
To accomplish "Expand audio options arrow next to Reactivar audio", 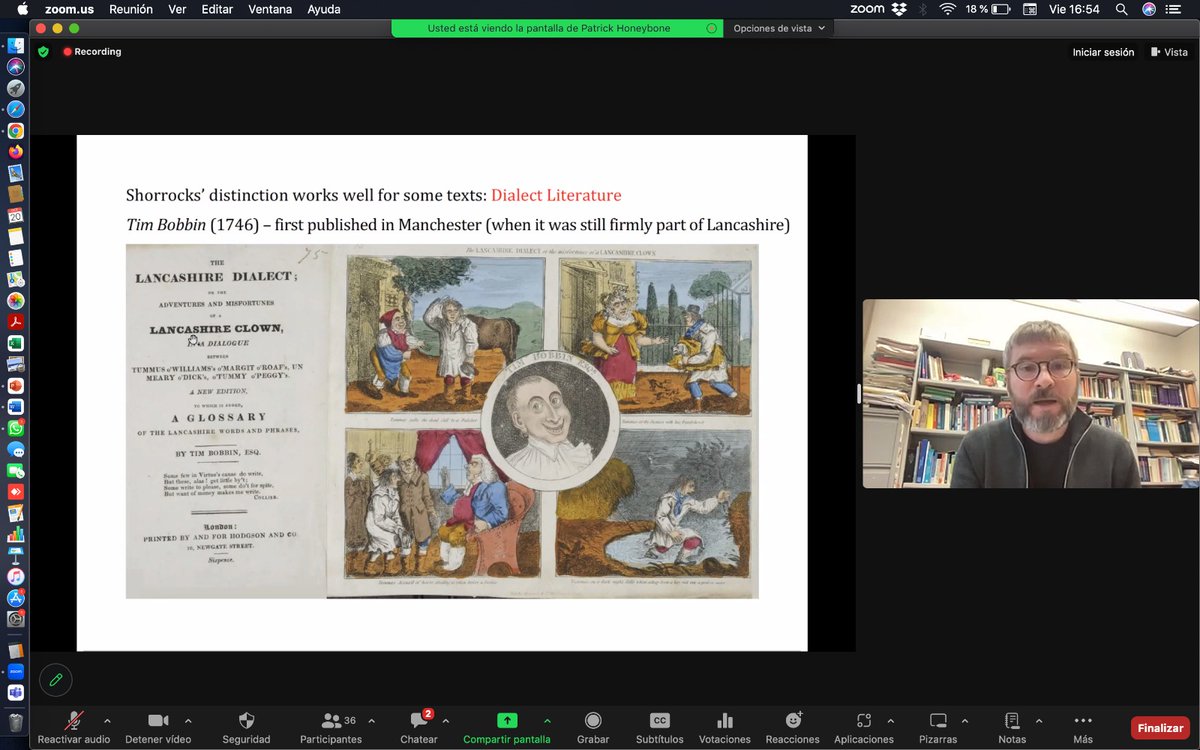I will tap(107, 720).
